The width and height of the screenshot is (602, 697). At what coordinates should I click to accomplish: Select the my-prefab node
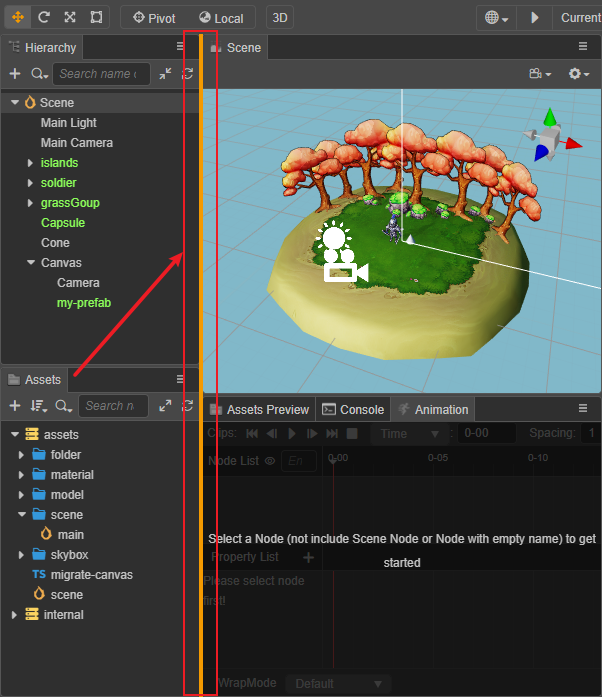point(84,303)
